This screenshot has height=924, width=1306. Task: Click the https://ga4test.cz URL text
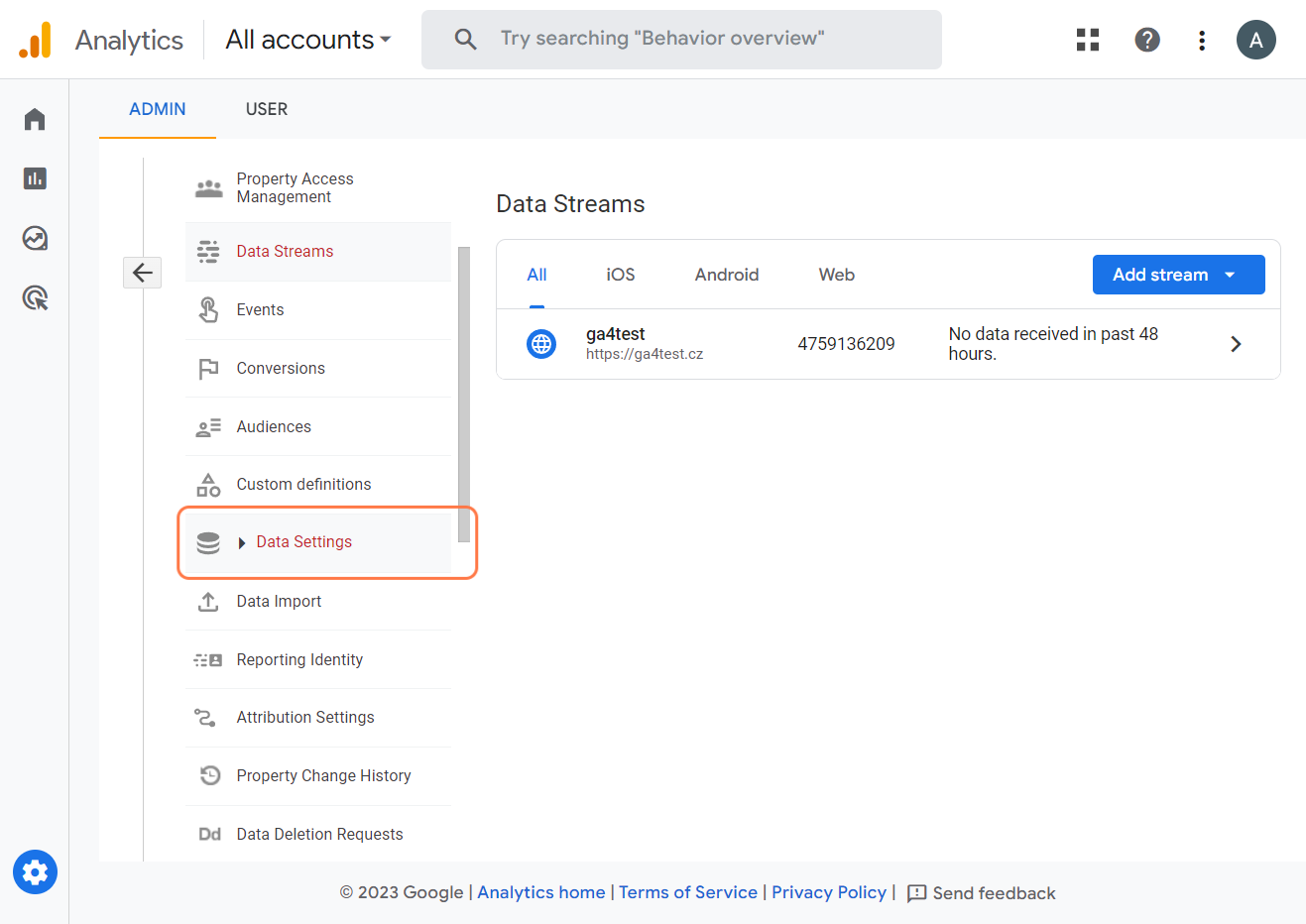645,354
